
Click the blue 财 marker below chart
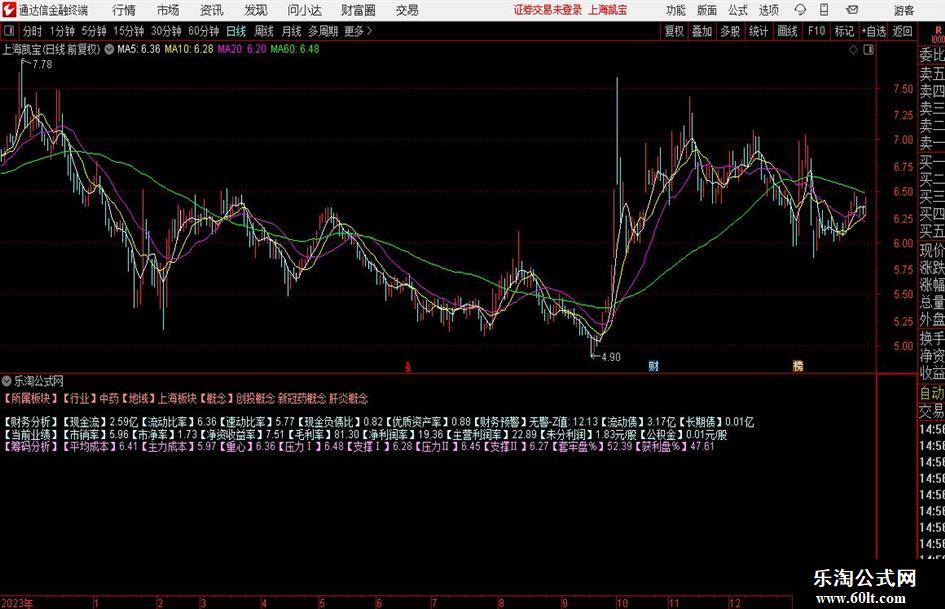tap(654, 365)
